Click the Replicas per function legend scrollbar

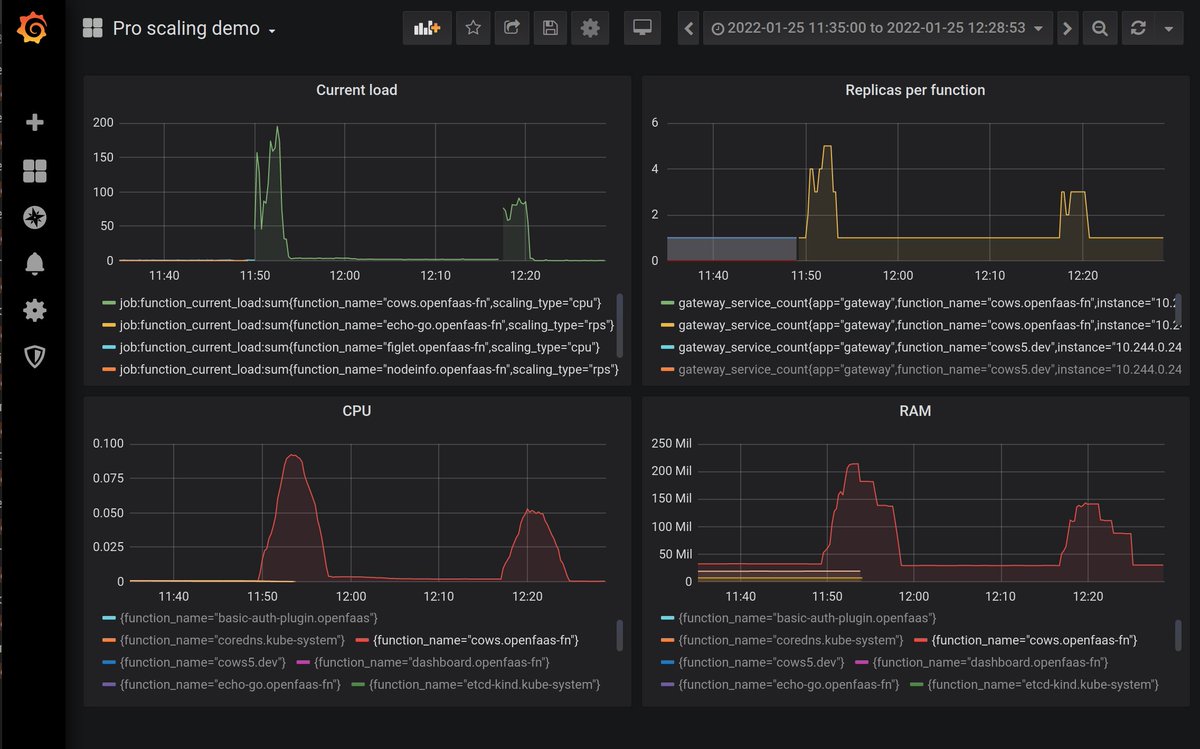(x=1179, y=311)
